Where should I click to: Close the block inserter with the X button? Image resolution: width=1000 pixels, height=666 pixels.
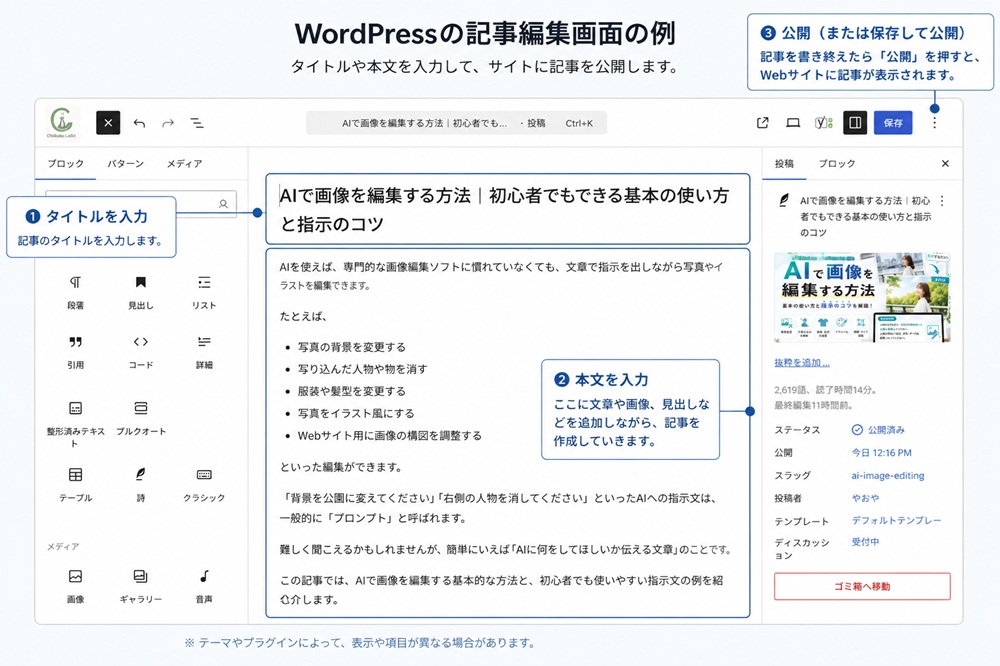(x=108, y=122)
